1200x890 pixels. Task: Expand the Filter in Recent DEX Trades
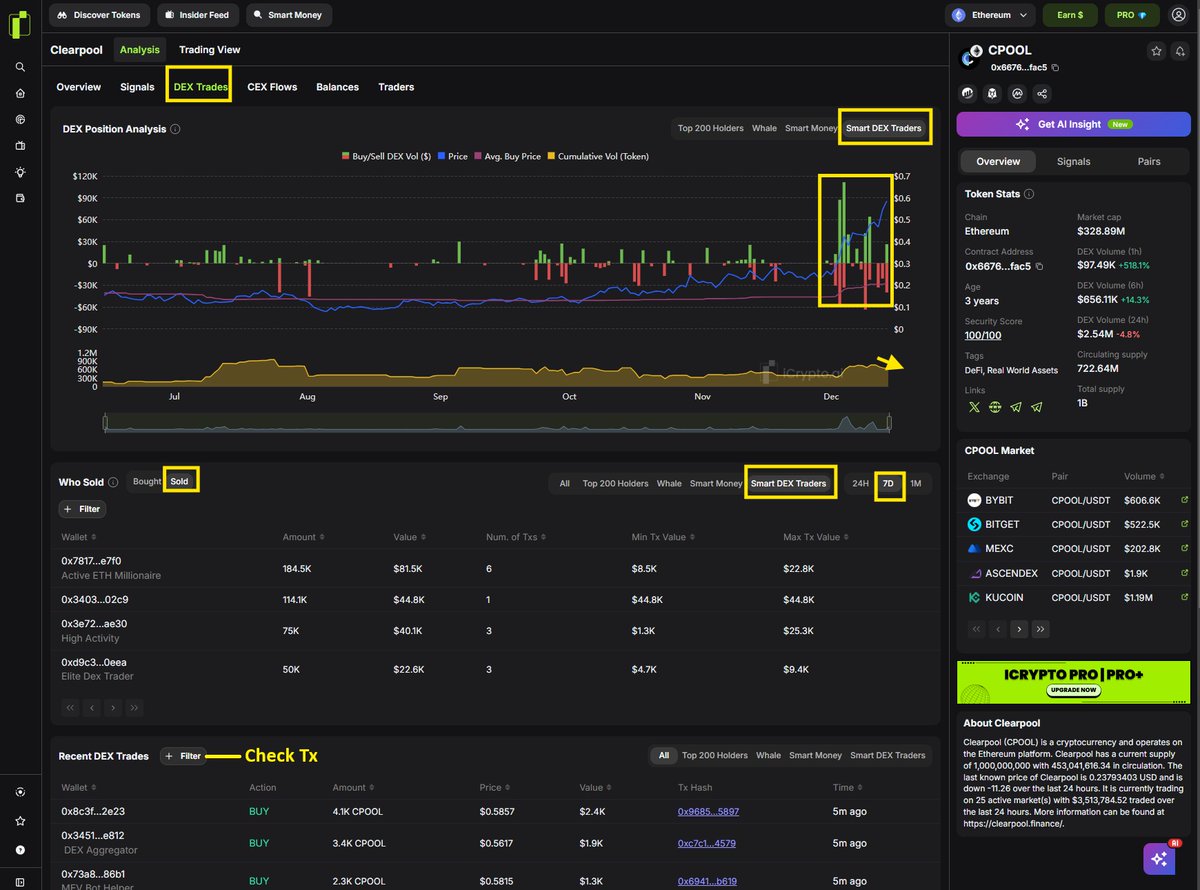click(183, 756)
